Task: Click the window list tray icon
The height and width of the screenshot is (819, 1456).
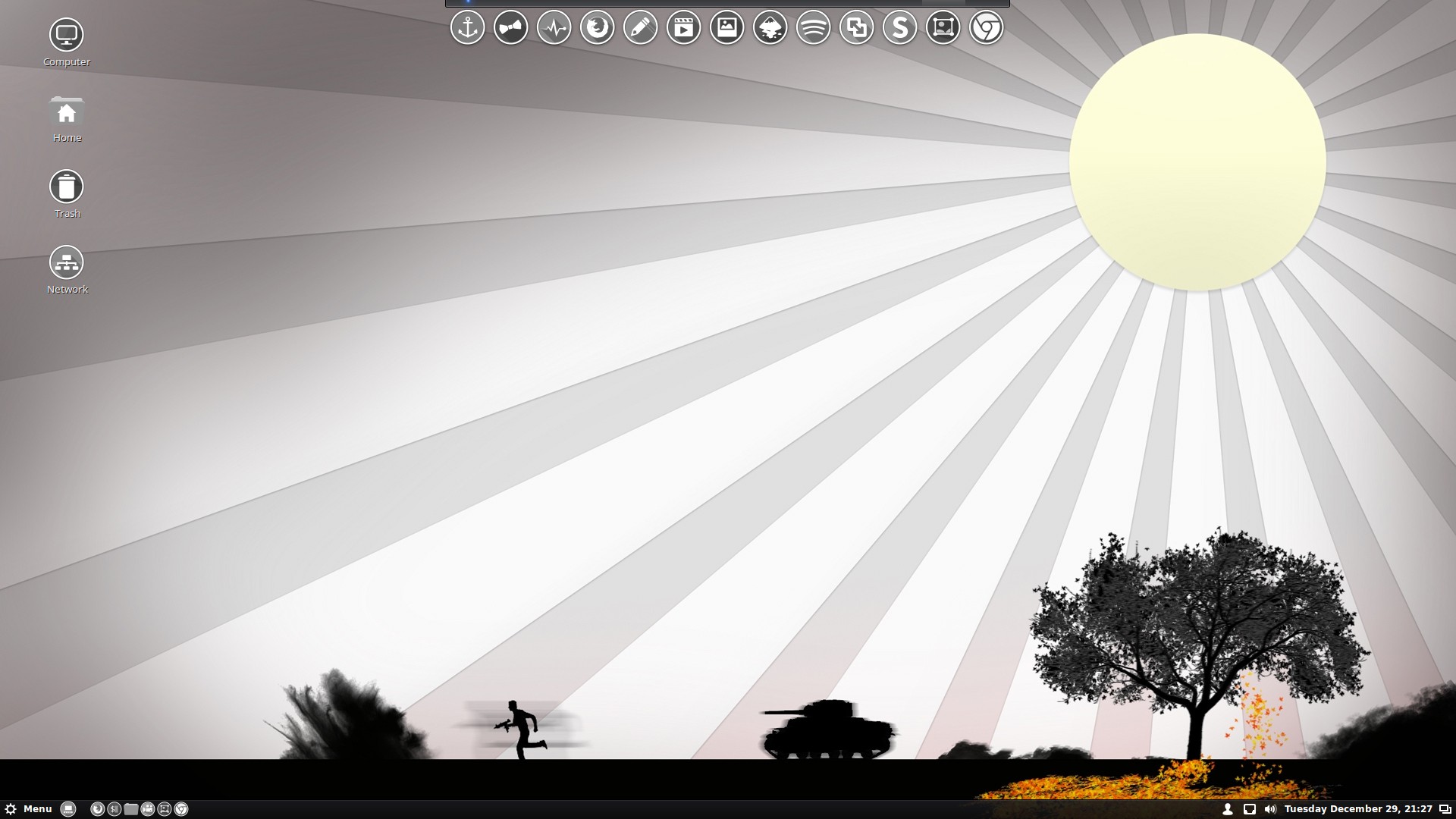Action: click(x=1445, y=809)
